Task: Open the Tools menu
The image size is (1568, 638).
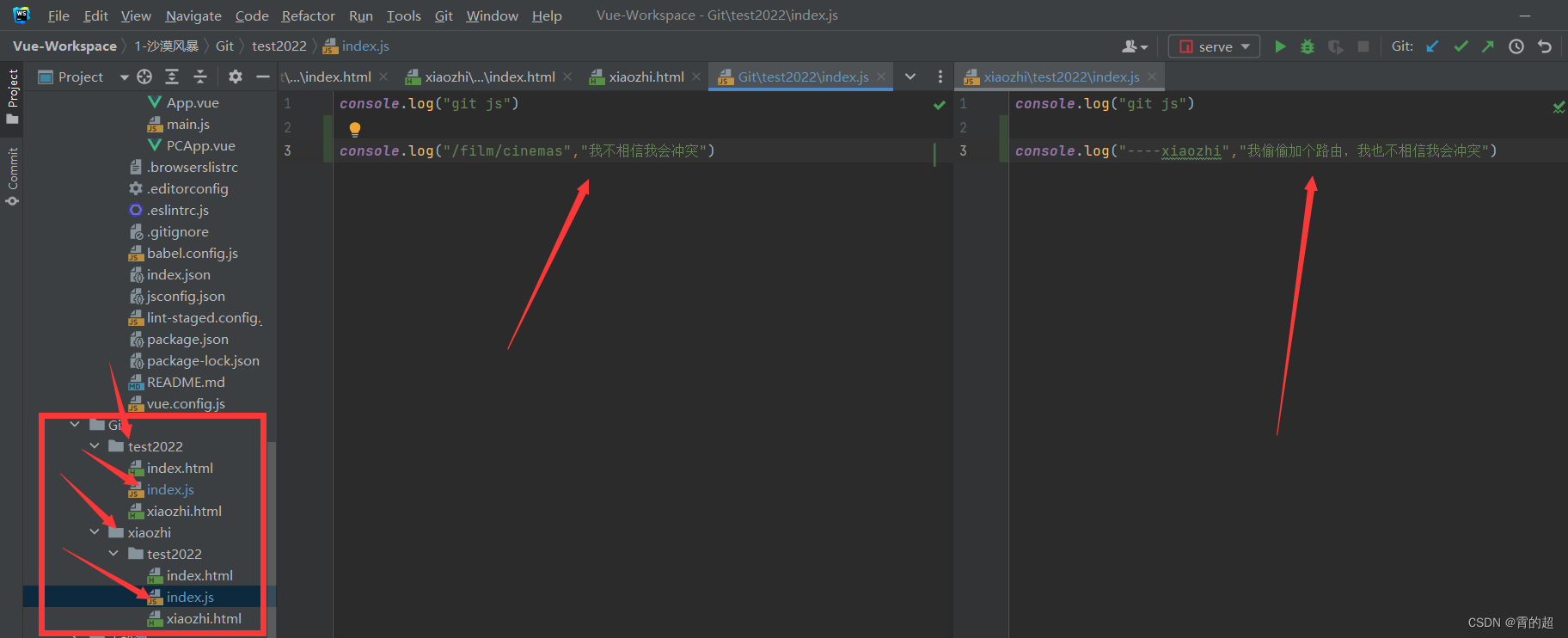Action: [x=403, y=15]
